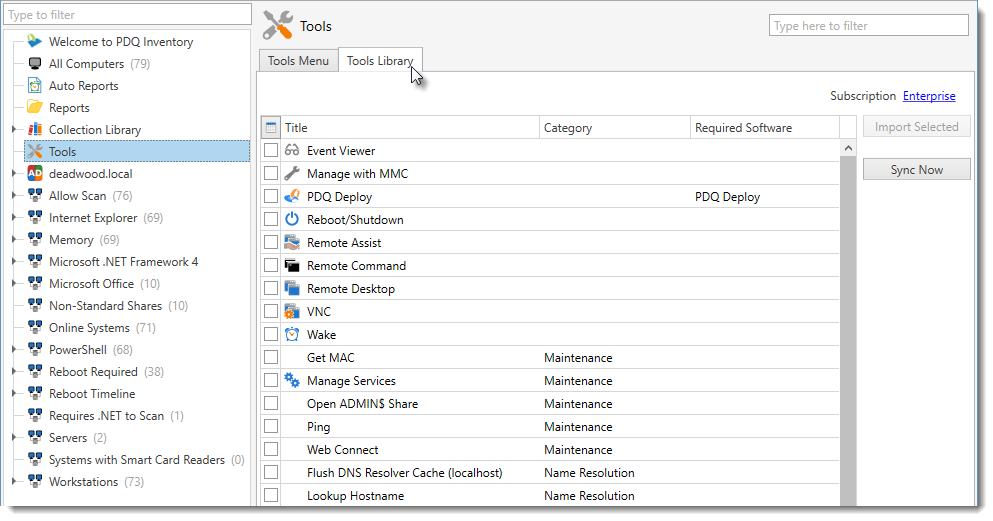The image size is (993, 521).
Task: Click the Internet Explorer collection icon
Action: pos(35,217)
